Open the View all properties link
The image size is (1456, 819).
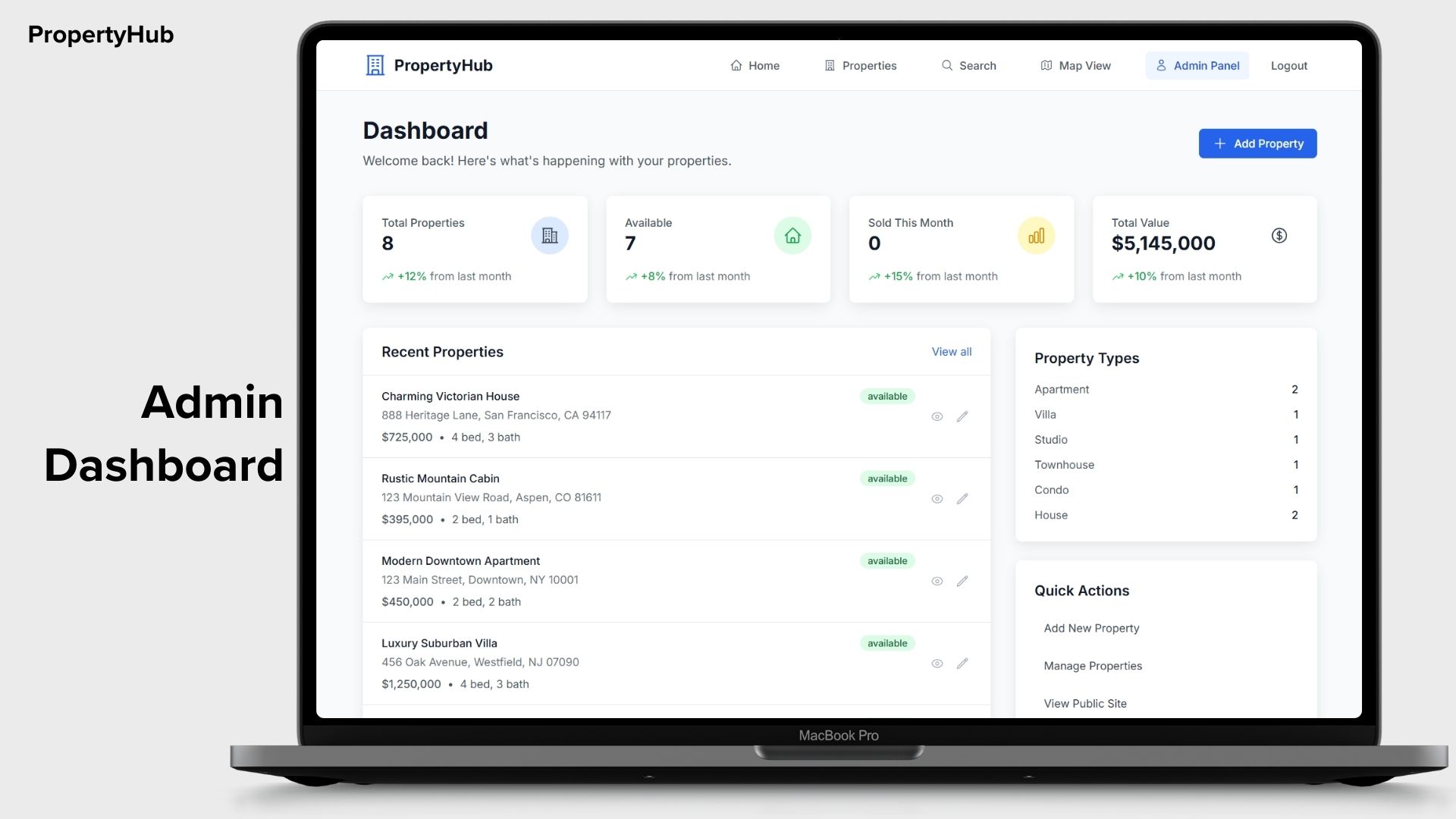951,352
